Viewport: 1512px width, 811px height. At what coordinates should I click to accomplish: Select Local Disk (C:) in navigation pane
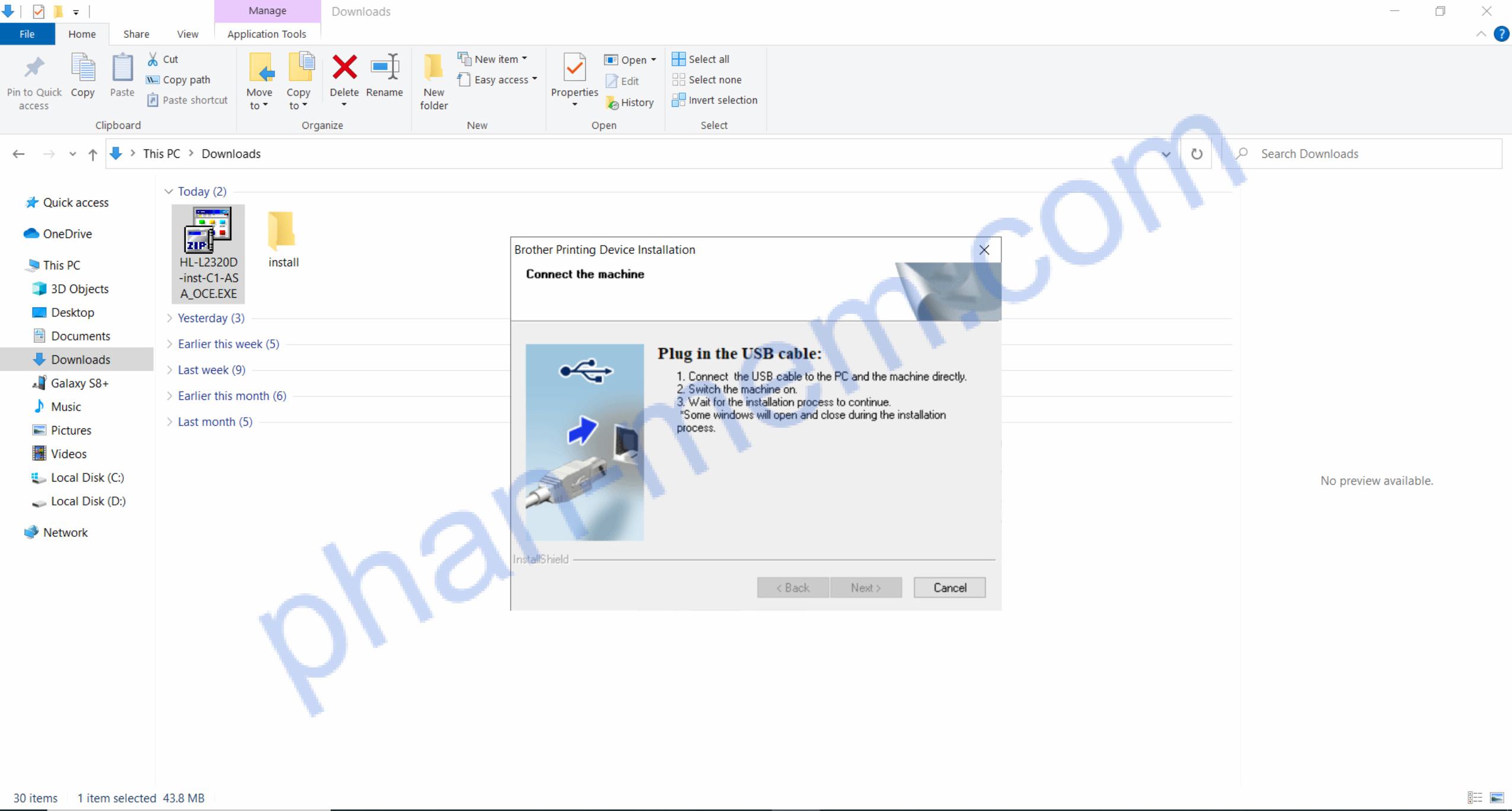87,478
